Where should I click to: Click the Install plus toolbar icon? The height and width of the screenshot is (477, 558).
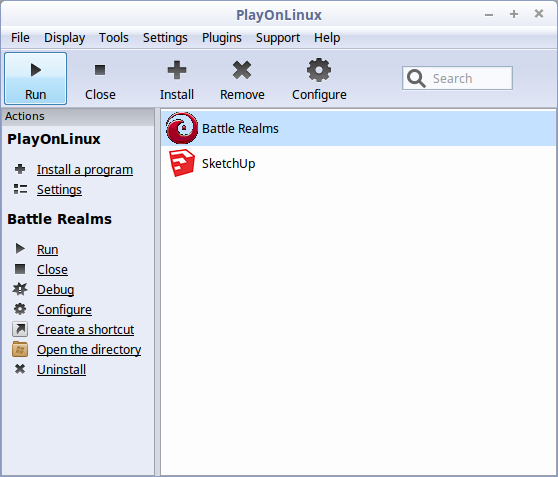[x=177, y=70]
